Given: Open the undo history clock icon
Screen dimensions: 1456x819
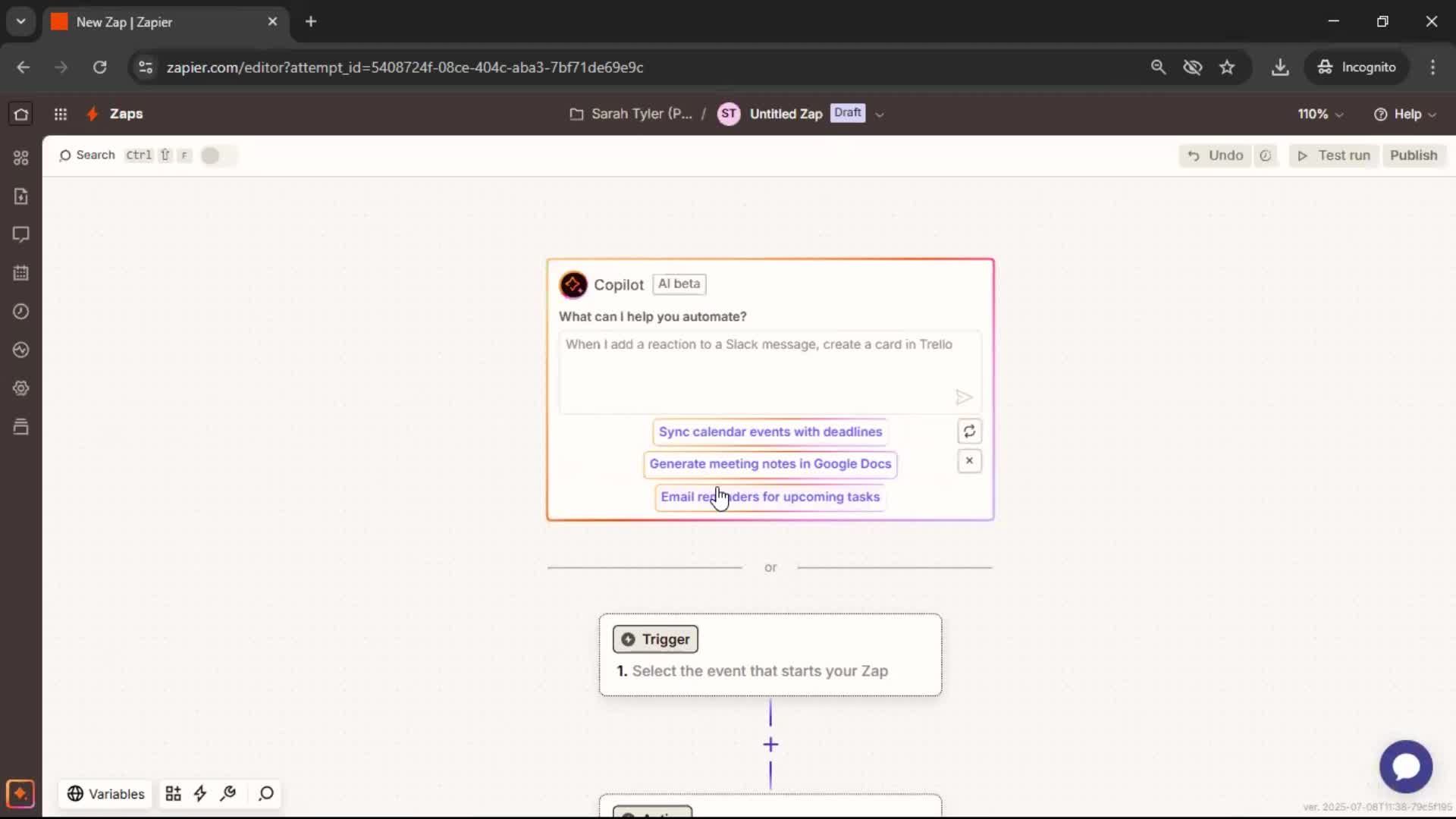Looking at the screenshot, I should [x=1266, y=155].
